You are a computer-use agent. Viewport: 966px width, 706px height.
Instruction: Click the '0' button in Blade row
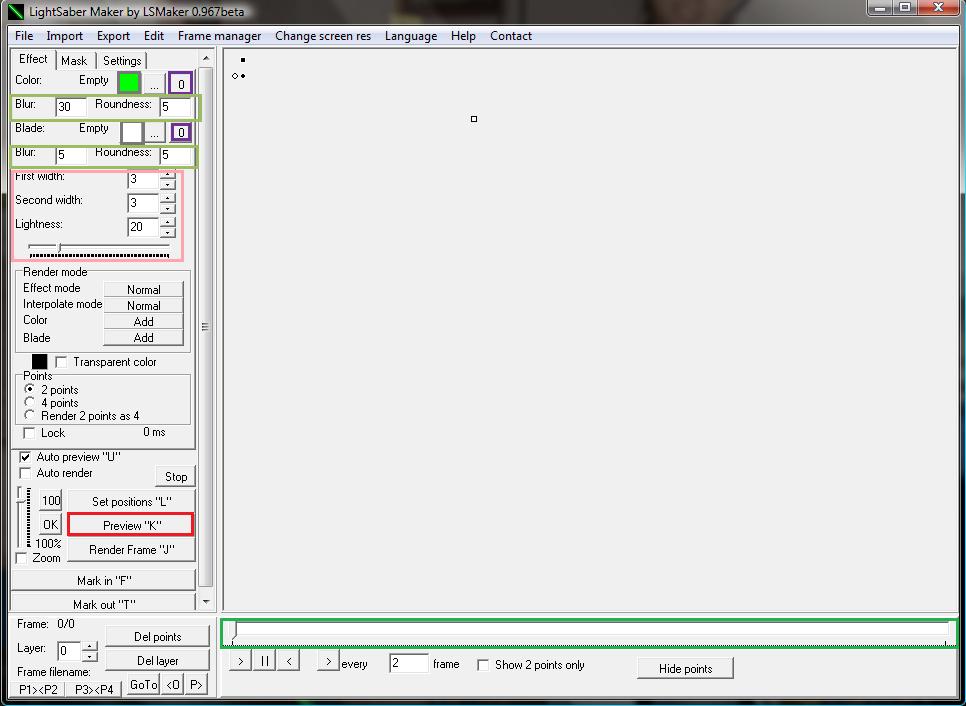pyautogui.click(x=181, y=132)
